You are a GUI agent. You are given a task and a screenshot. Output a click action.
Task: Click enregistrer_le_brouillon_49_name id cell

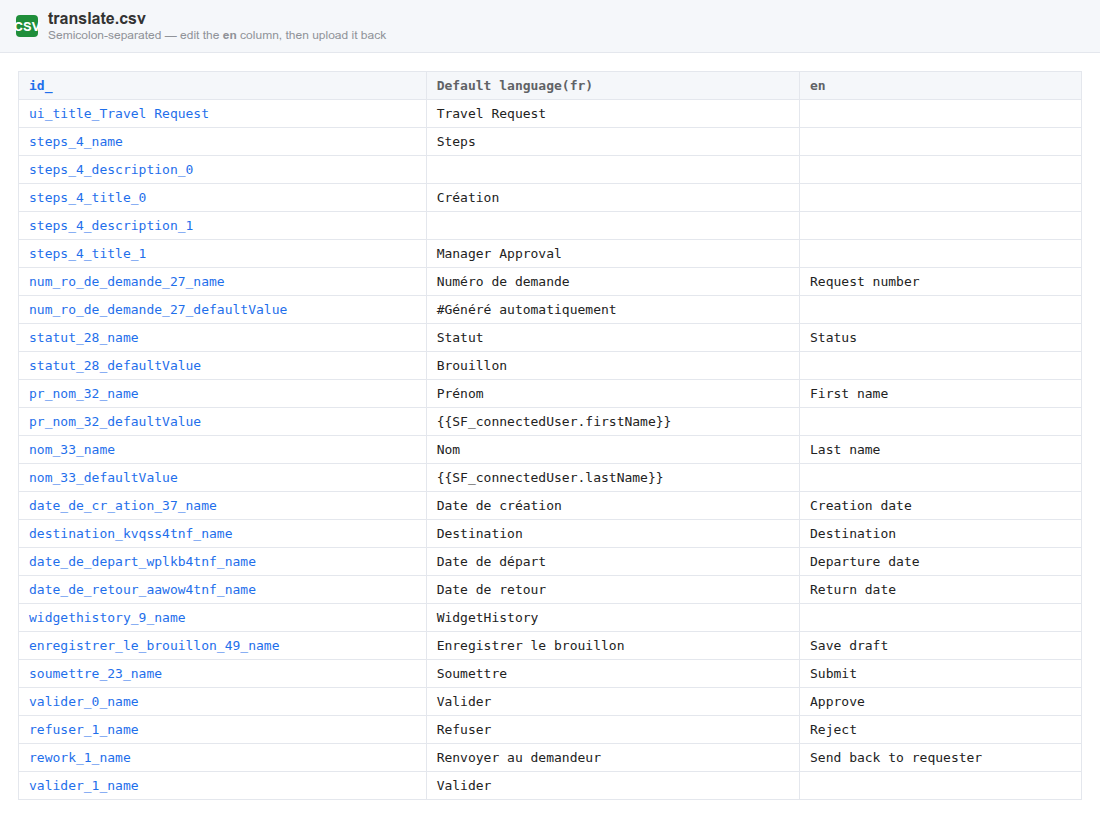click(222, 646)
